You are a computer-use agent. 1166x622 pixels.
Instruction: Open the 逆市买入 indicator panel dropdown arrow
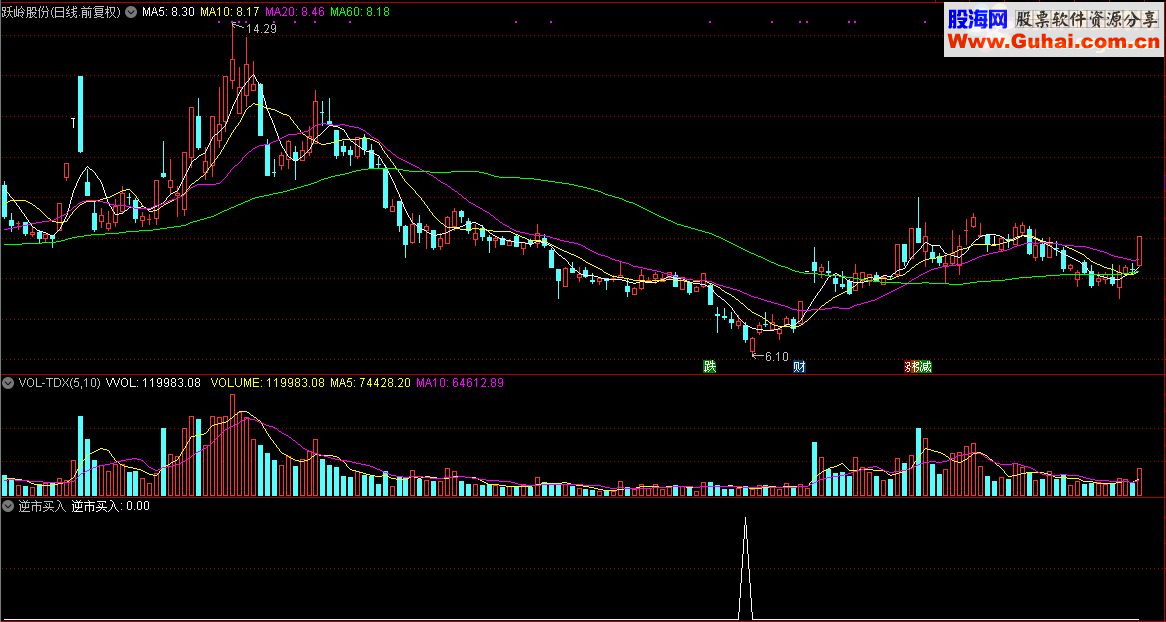[8, 507]
